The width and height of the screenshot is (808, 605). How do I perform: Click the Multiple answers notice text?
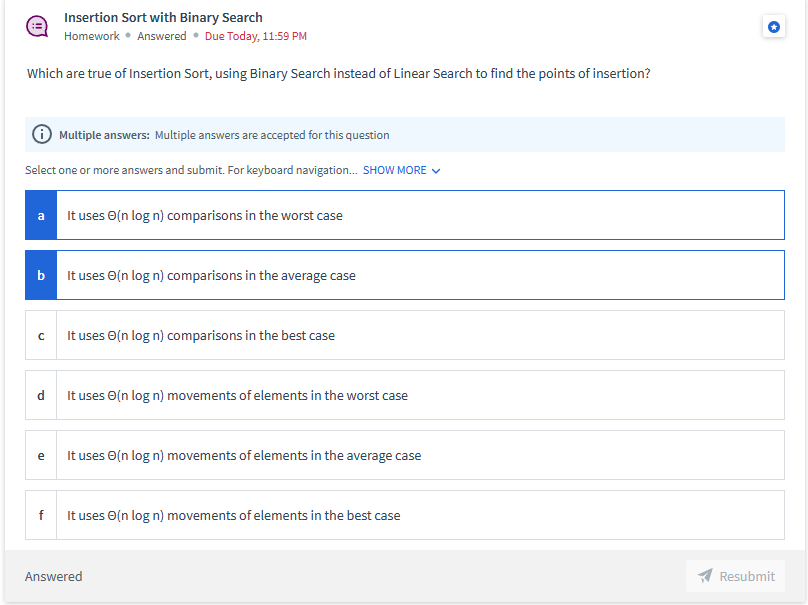click(x=224, y=135)
